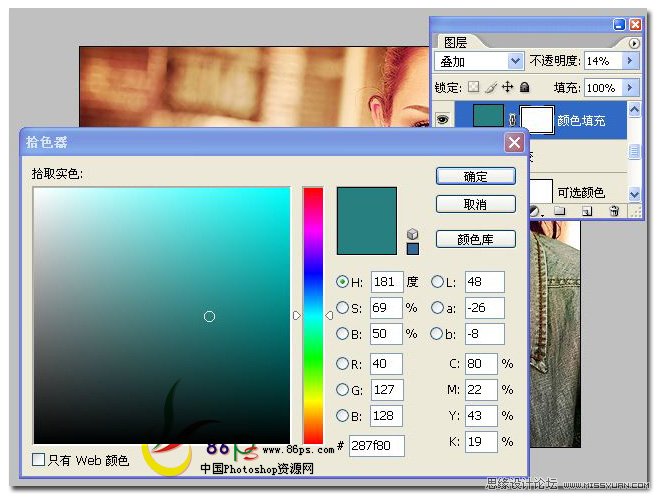Click the vertical rainbow hue slider bar
Screen dimensions: 660x500
[x=313, y=315]
